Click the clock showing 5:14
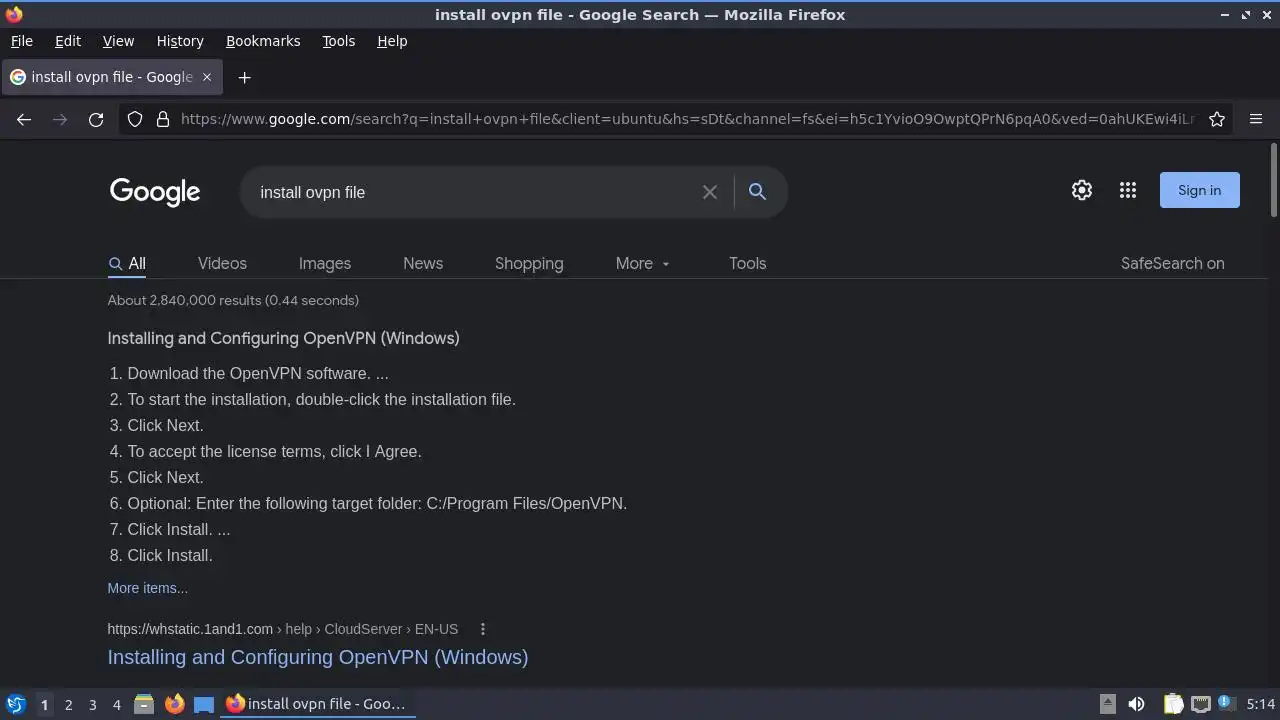Image resolution: width=1280 pixels, height=720 pixels. click(x=1261, y=704)
